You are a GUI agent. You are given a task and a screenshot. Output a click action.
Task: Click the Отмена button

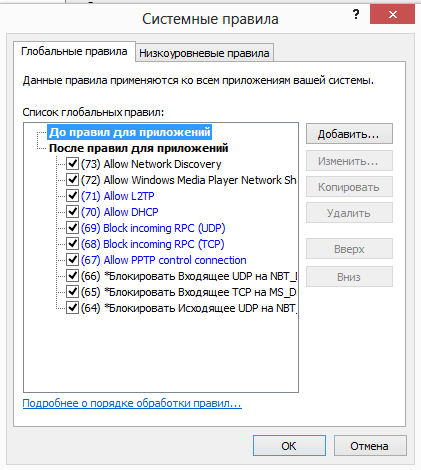click(370, 446)
